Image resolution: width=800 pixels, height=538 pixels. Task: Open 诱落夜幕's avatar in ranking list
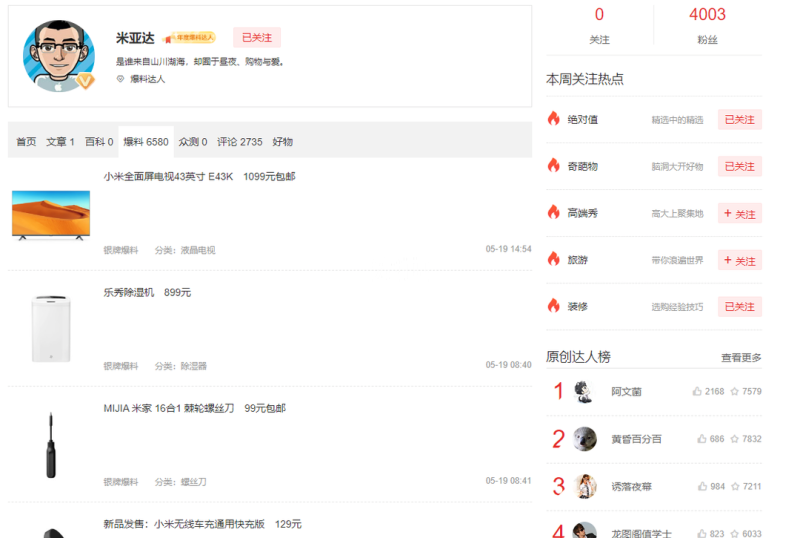(x=585, y=486)
